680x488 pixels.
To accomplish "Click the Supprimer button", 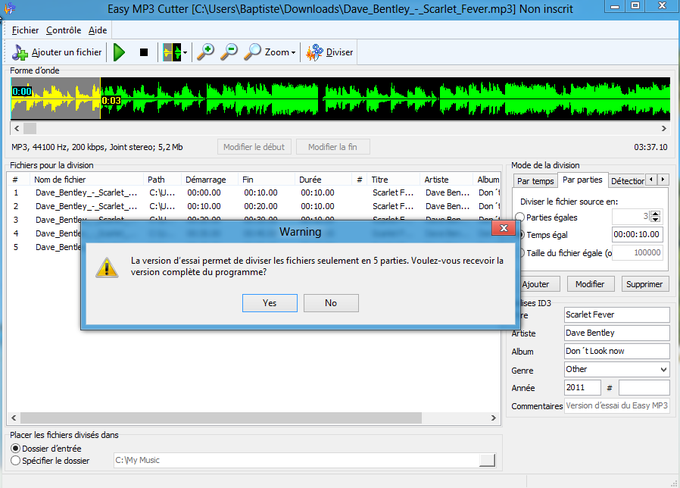I will click(644, 284).
